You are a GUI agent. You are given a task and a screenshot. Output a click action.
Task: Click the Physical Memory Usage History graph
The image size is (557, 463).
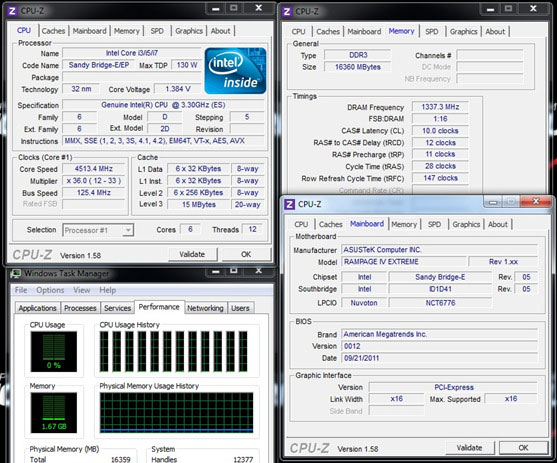[177, 413]
